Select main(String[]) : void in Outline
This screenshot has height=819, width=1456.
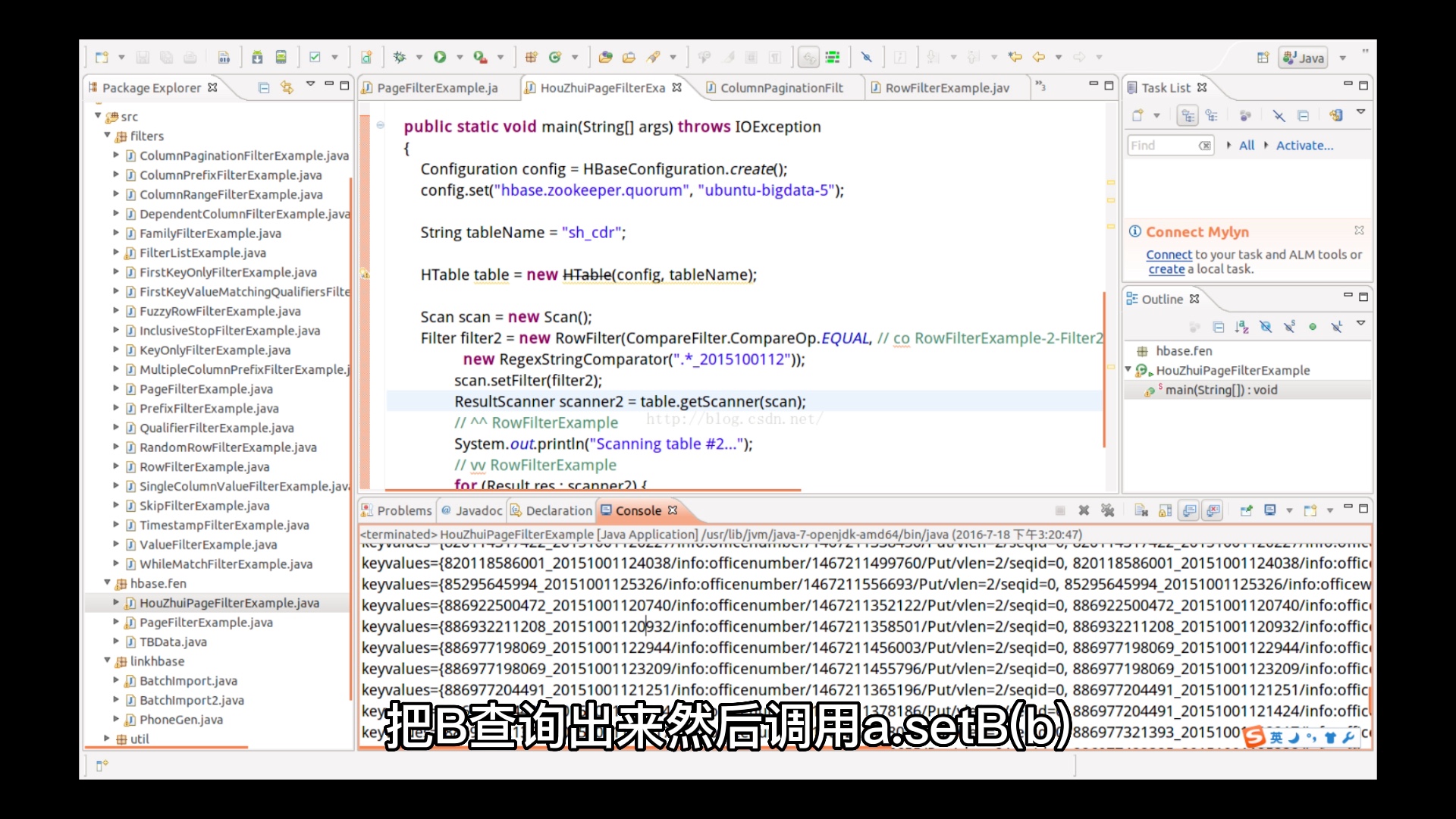click(x=1221, y=390)
